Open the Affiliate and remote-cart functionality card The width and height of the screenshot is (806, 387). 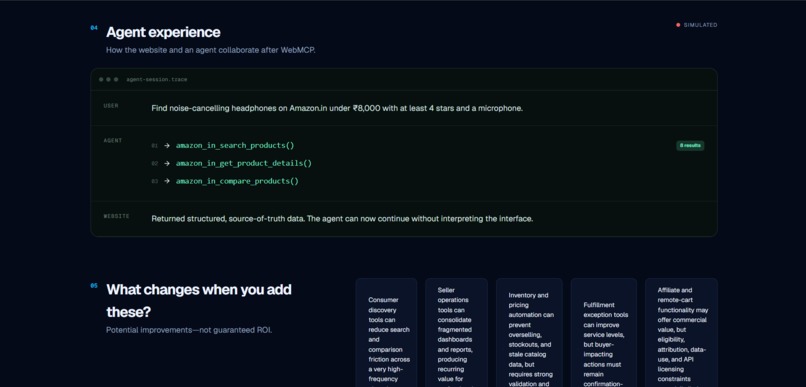(681, 333)
